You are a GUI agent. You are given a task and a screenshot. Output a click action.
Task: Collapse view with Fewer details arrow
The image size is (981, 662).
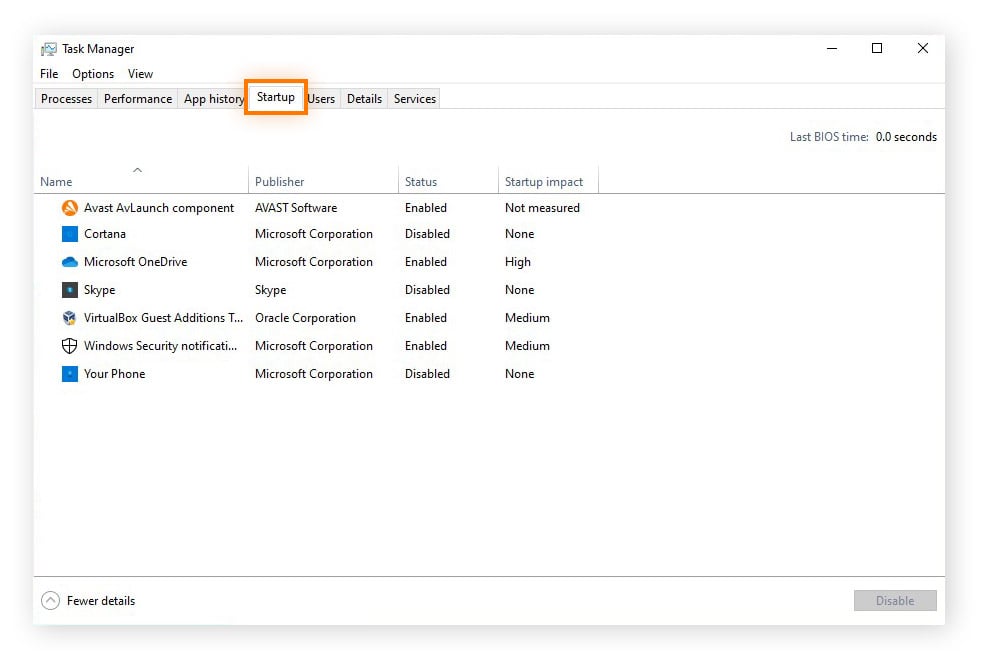[51, 601]
